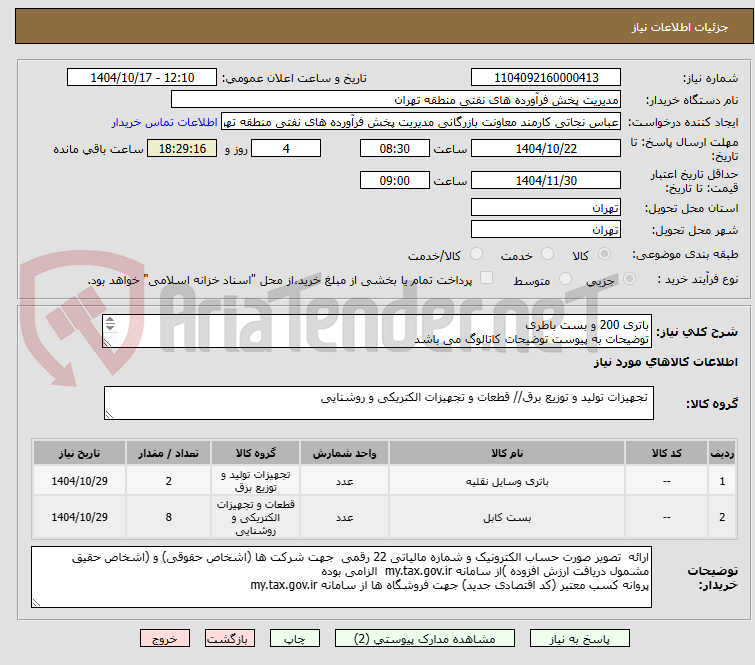Click the شماره نیاز number field
Screen dimensions: 755x665
546,78
